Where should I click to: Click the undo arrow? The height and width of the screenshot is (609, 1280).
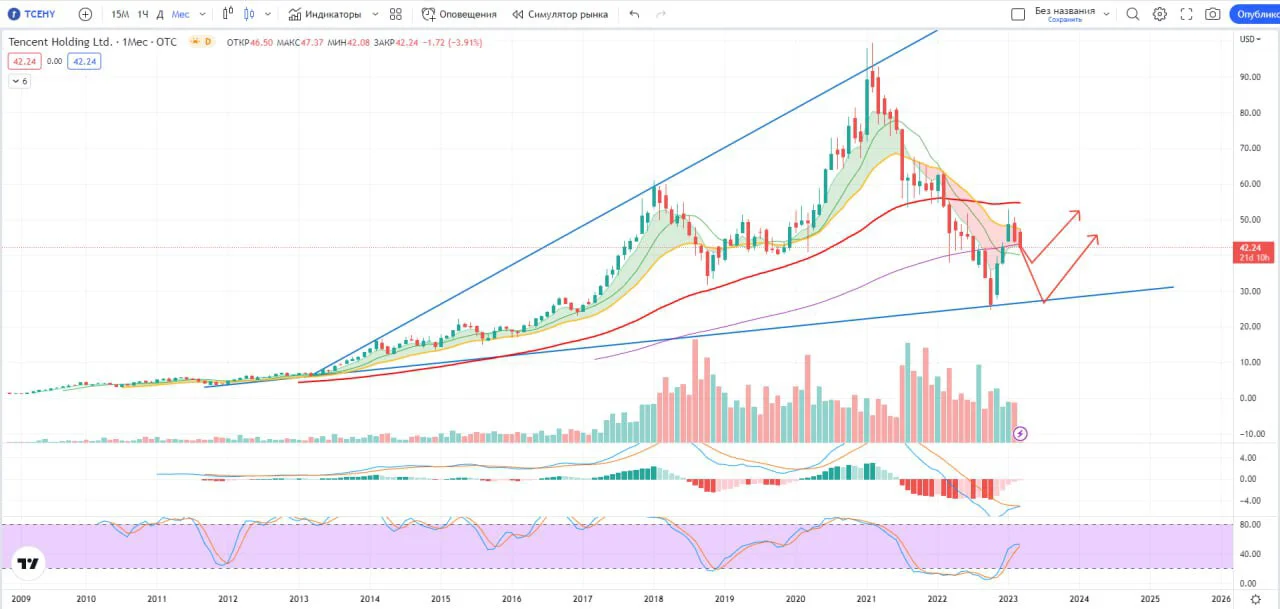(634, 14)
